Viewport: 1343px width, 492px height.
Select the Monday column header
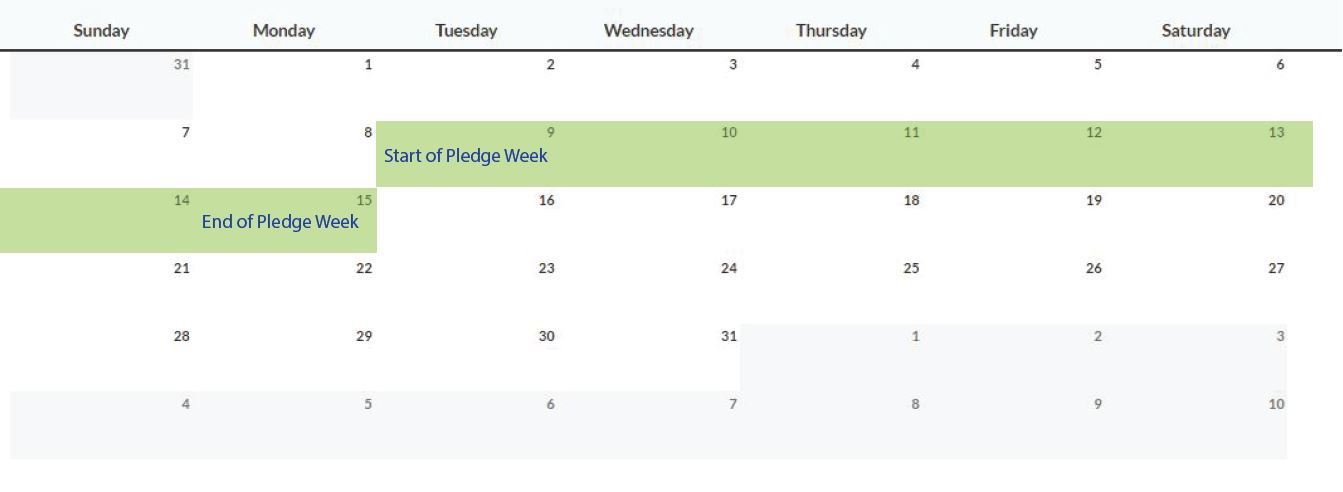[x=284, y=30]
